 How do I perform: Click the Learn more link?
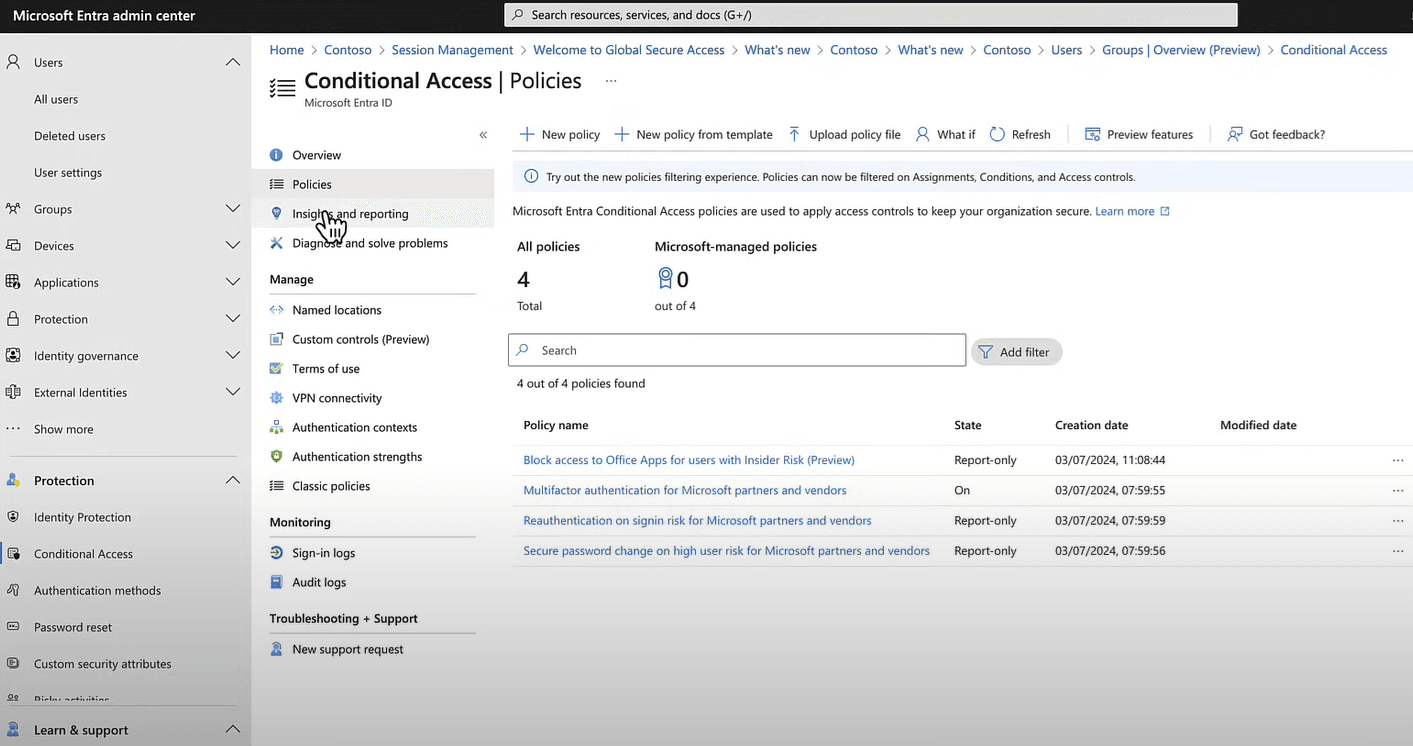pyautogui.click(x=1132, y=211)
